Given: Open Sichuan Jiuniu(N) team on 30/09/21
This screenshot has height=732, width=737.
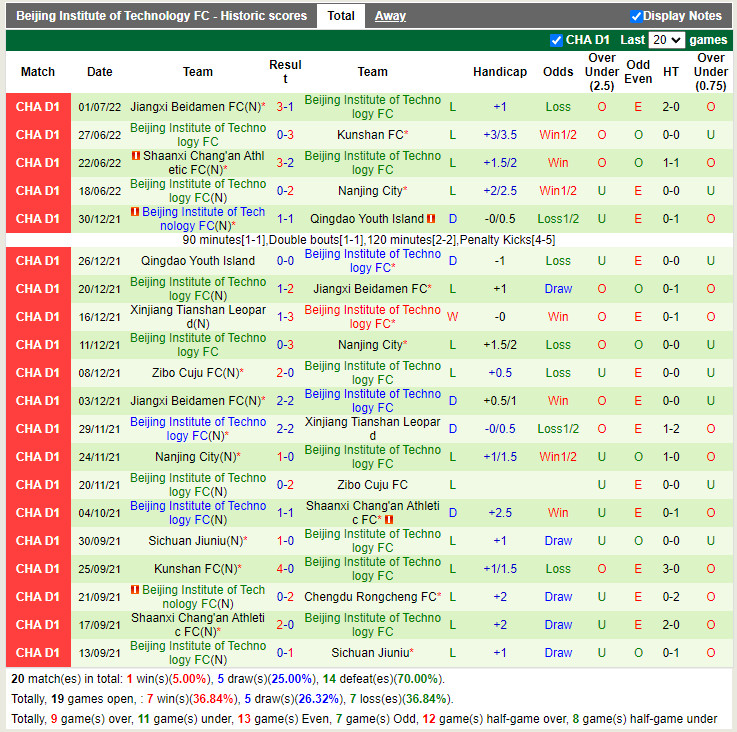Looking at the screenshot, I should point(196,541).
